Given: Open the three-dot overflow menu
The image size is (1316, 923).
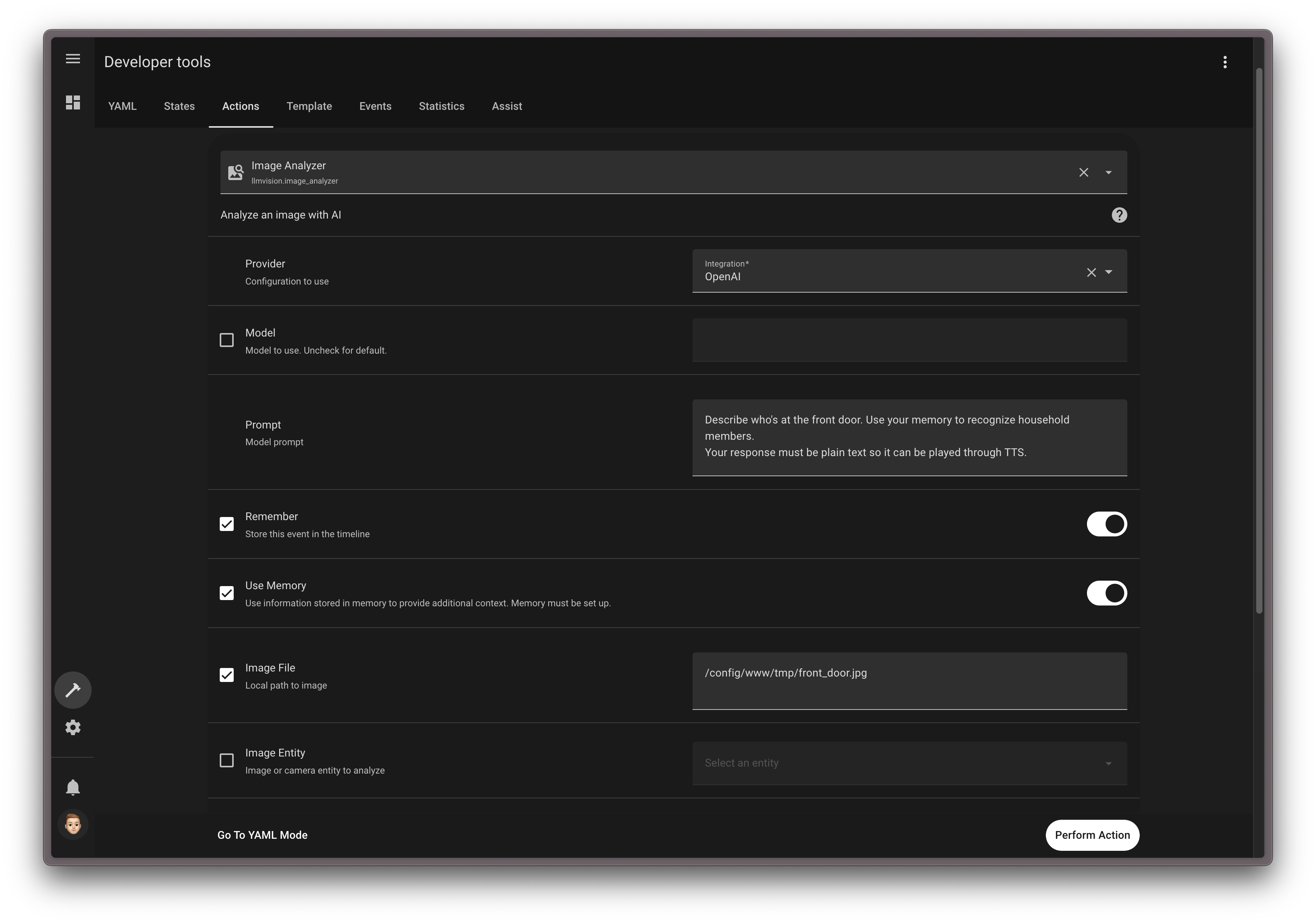Looking at the screenshot, I should point(1225,62).
